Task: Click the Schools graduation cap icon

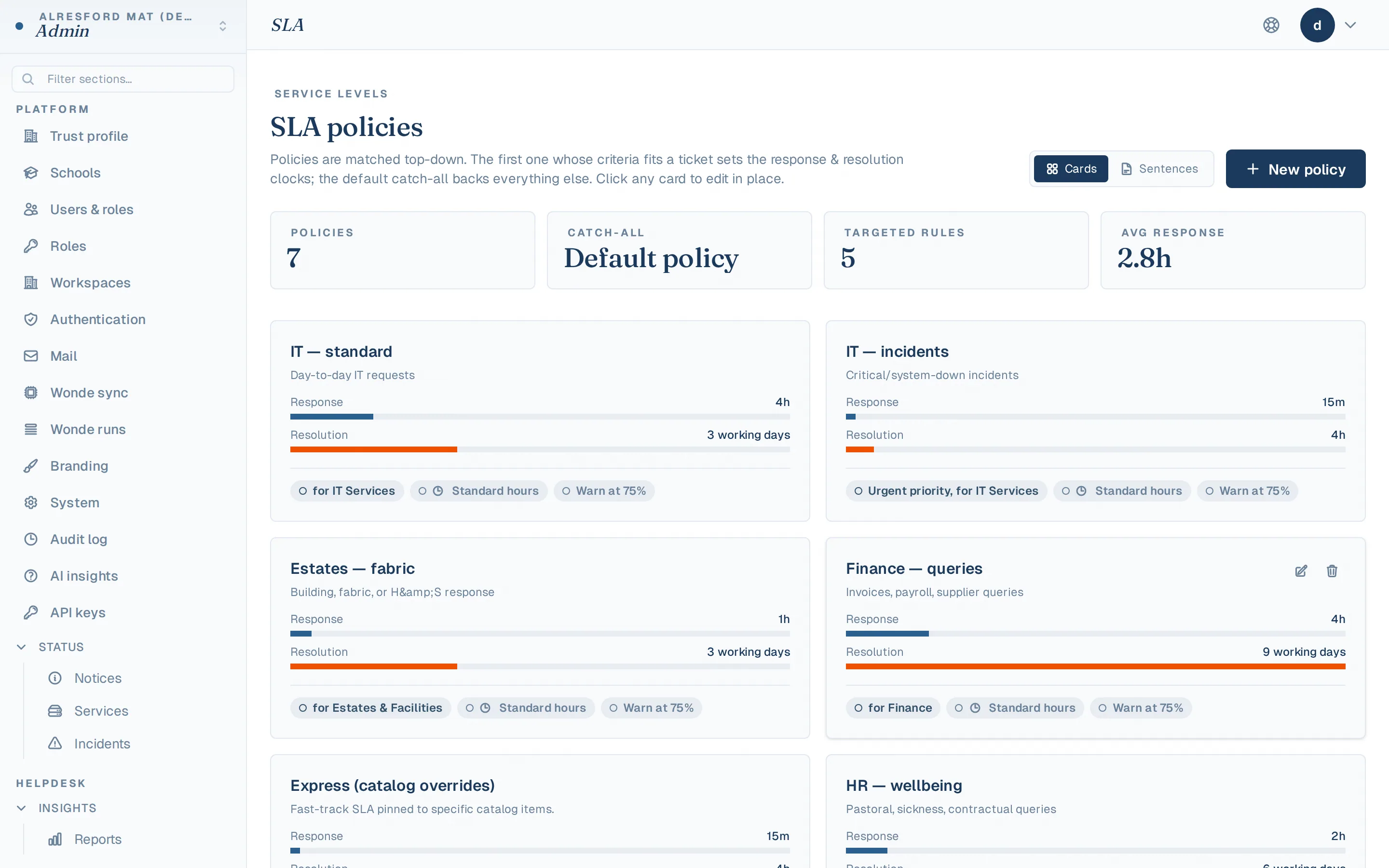Action: coord(31,173)
